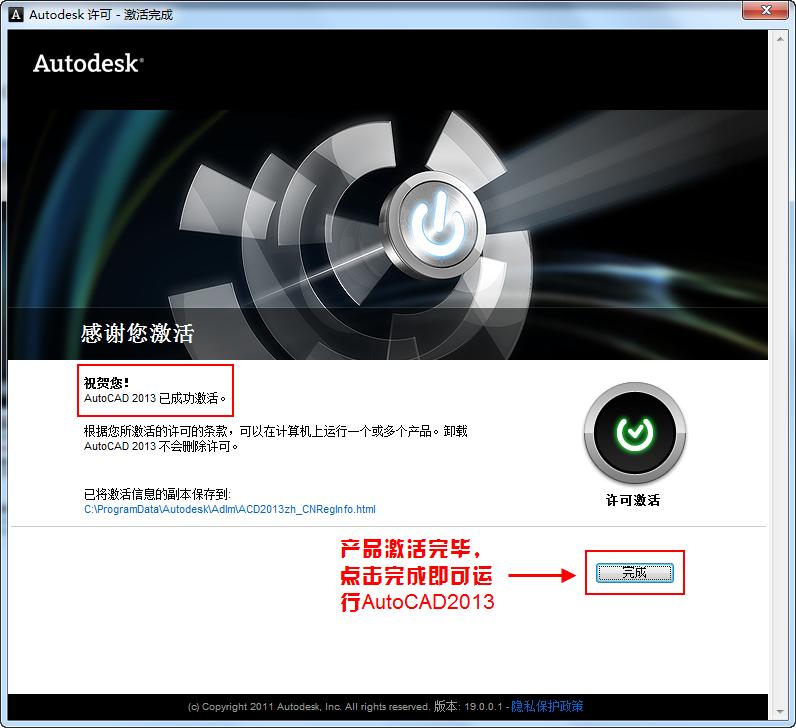
Task: Click the 已将激活信息的副本保存到 text
Action: [157, 494]
